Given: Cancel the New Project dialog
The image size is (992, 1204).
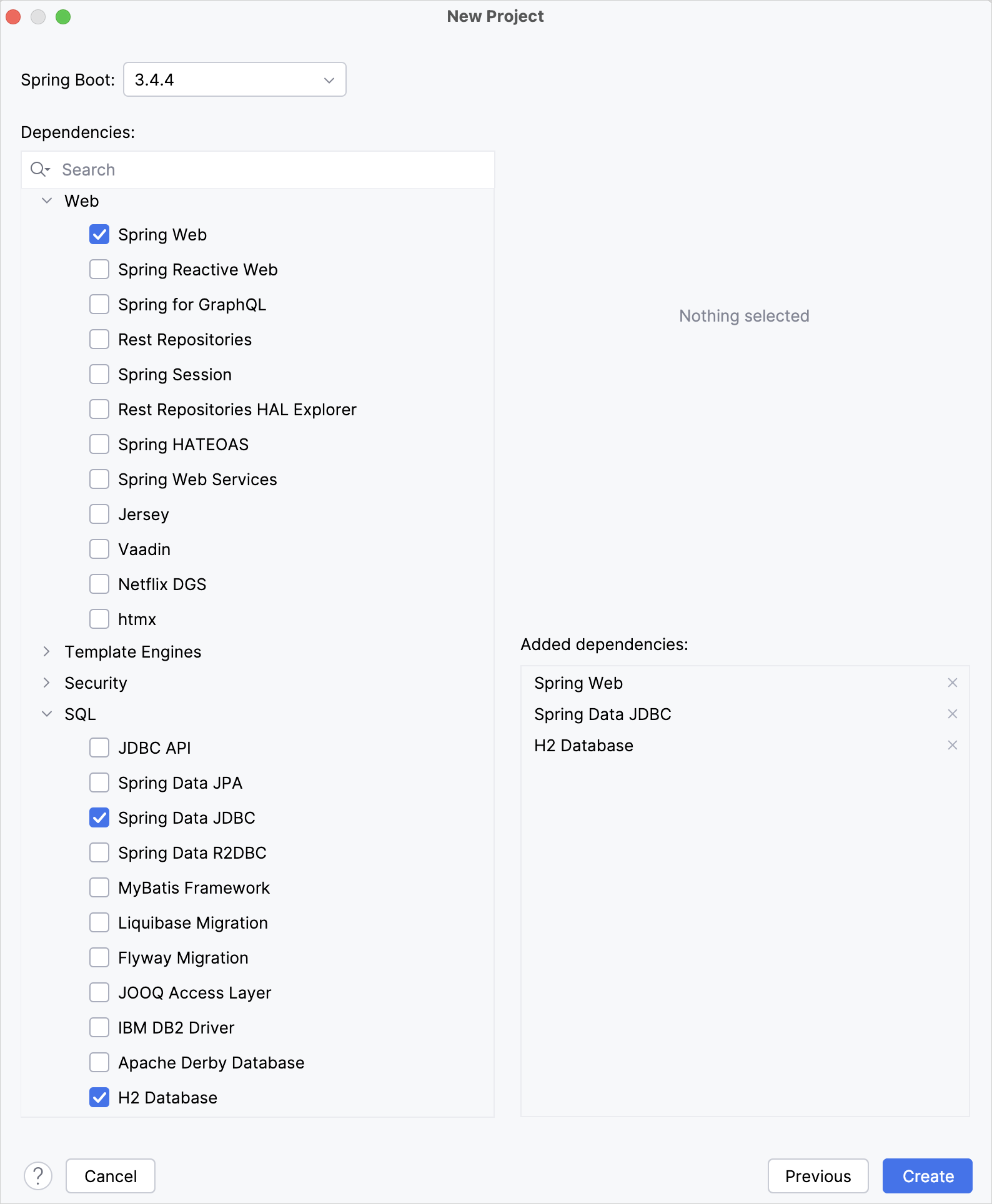Looking at the screenshot, I should (x=111, y=1176).
